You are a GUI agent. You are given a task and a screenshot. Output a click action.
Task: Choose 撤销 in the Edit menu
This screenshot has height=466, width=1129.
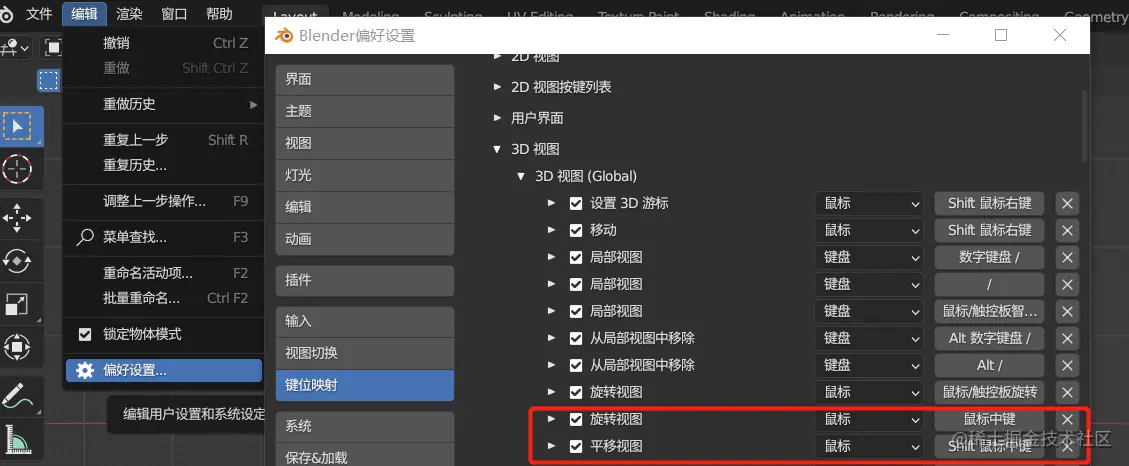tap(162, 43)
